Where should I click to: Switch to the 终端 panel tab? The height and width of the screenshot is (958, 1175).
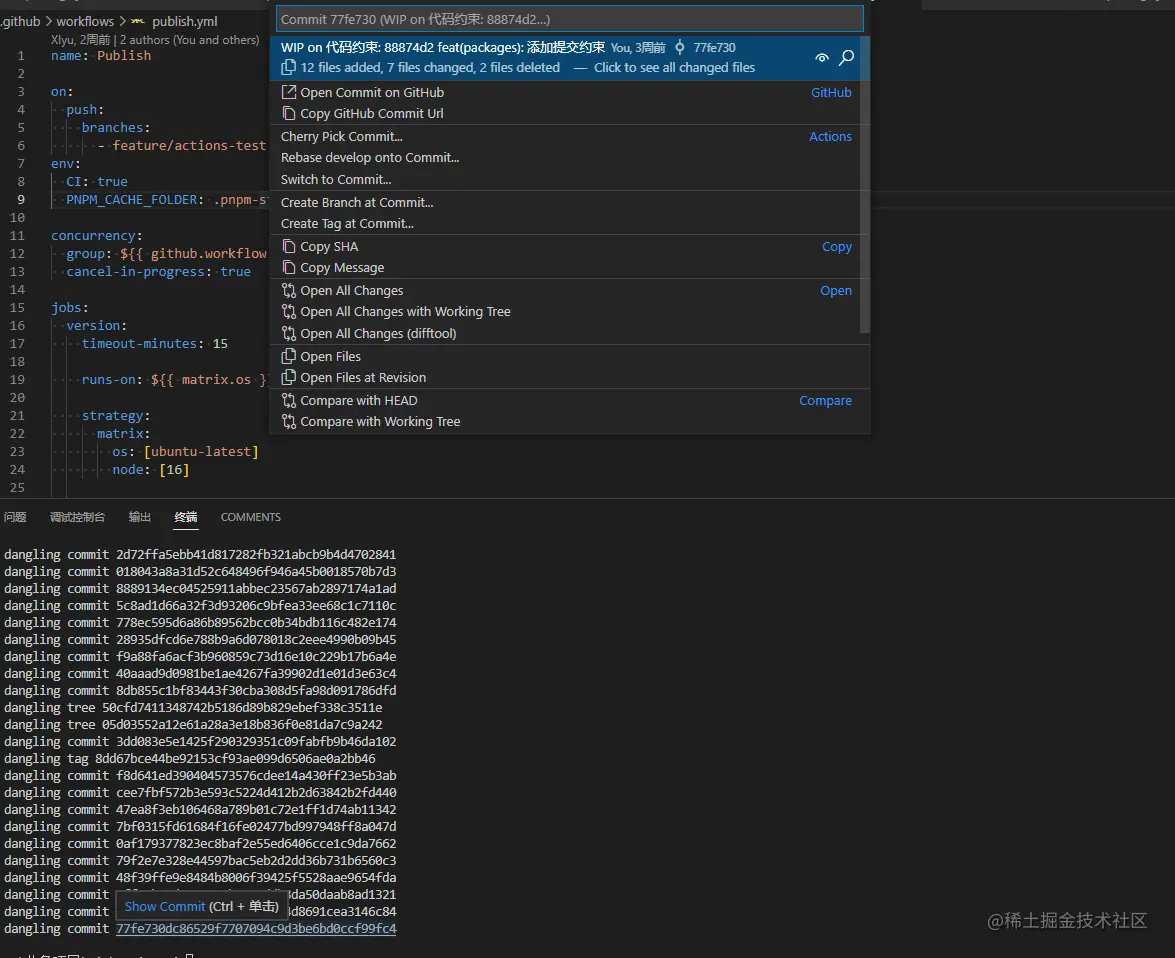pos(186,517)
